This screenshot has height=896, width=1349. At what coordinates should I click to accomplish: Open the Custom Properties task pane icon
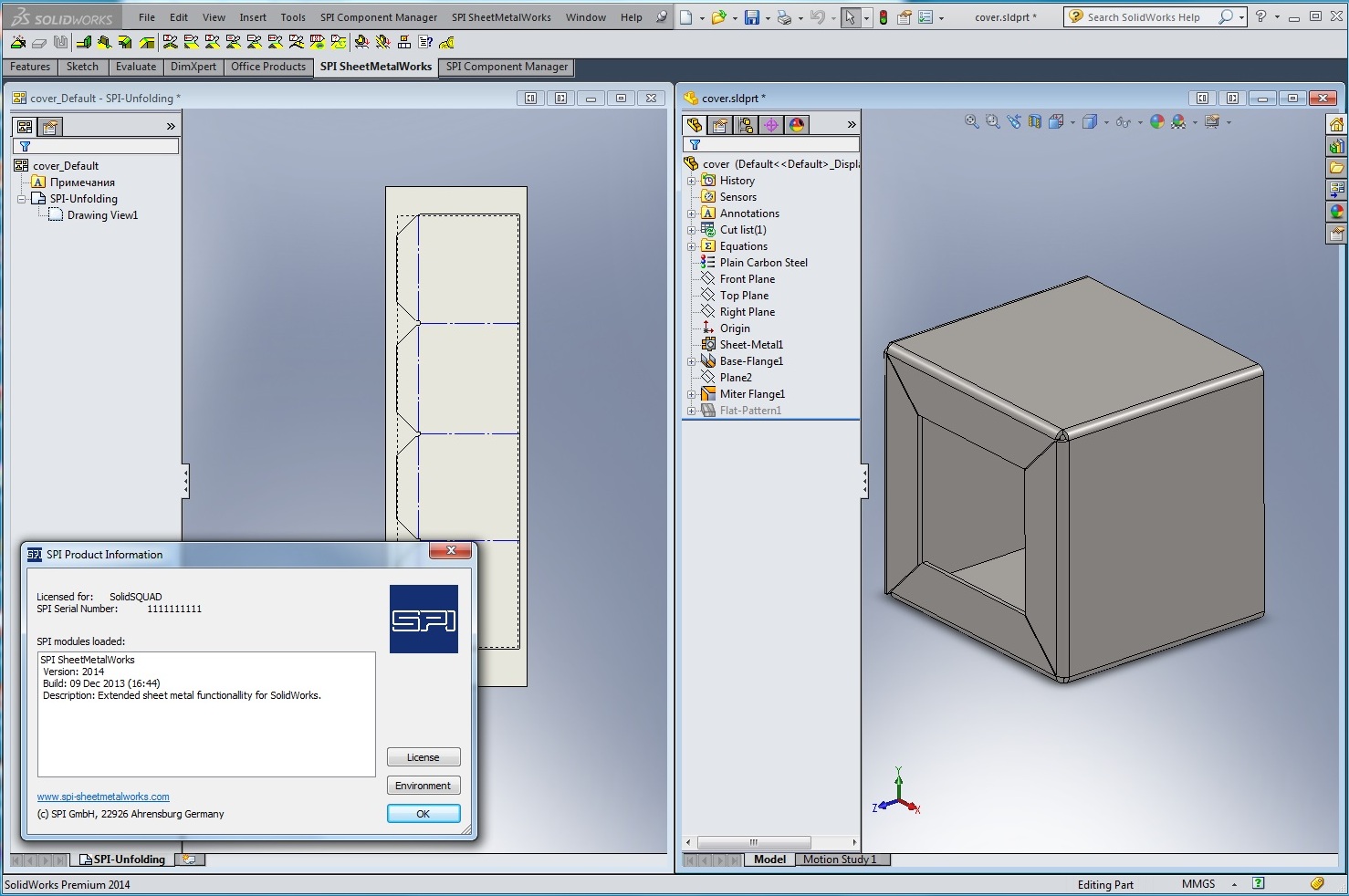(1336, 234)
